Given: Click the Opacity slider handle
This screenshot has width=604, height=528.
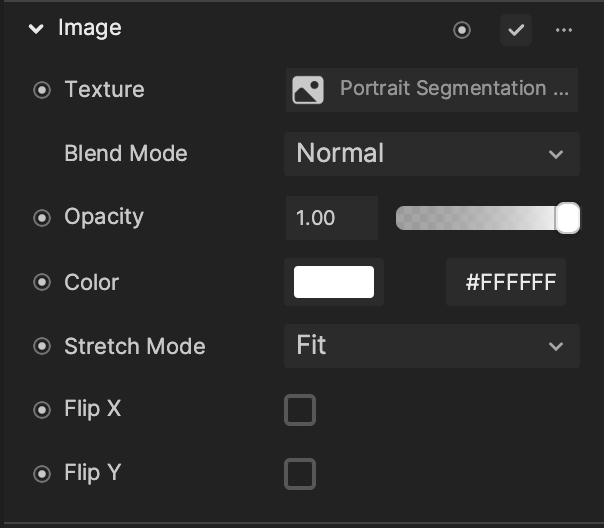Looking at the screenshot, I should 567,218.
